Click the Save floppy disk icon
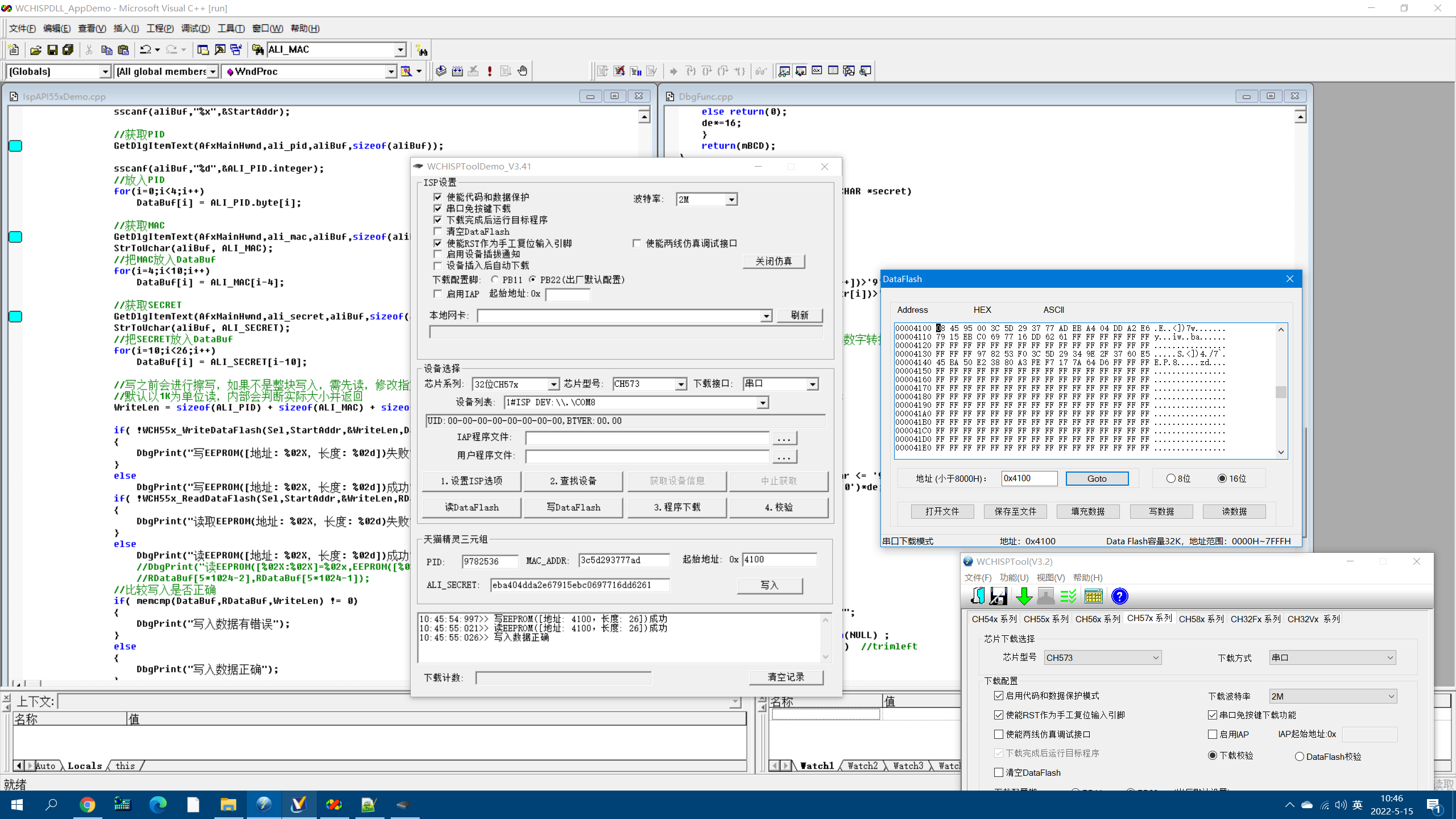The height and width of the screenshot is (819, 1456). (x=52, y=50)
